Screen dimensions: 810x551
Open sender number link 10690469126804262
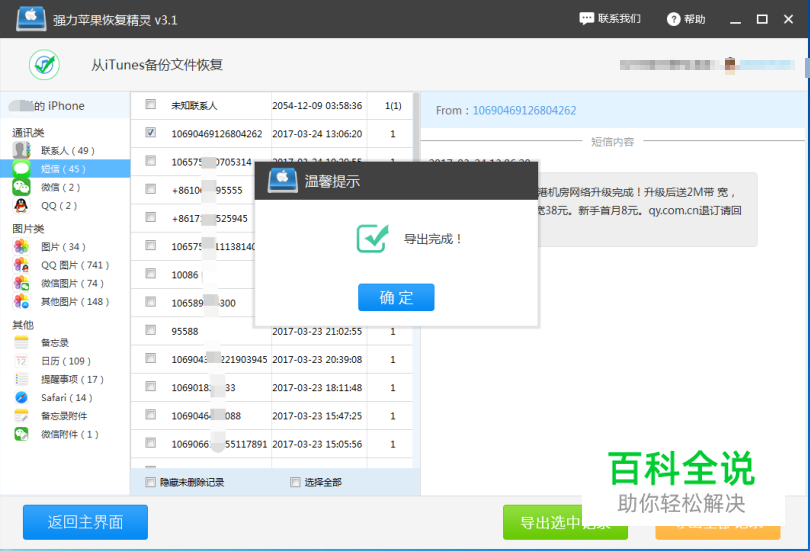pyautogui.click(x=524, y=111)
